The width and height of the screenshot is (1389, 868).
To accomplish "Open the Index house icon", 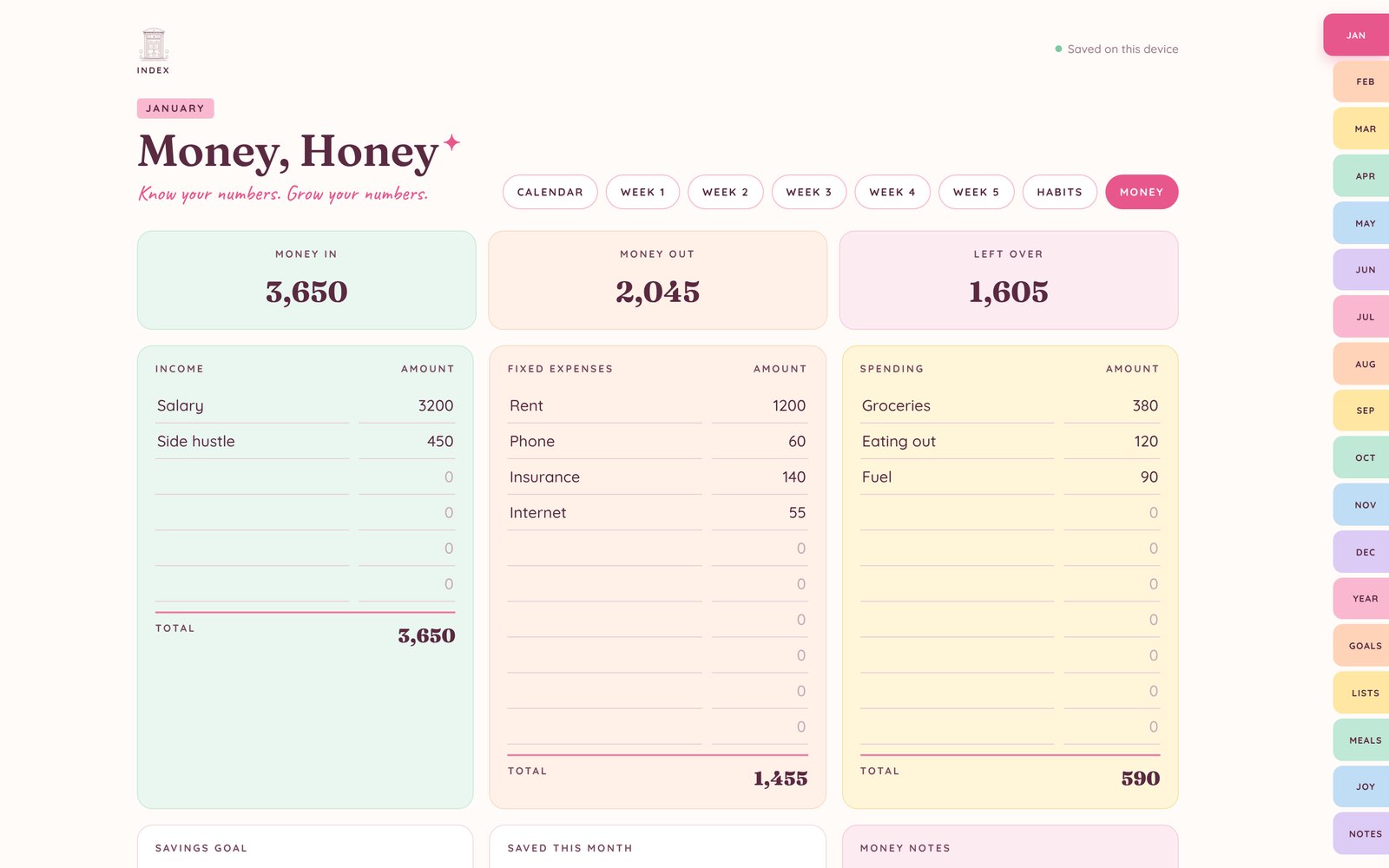I will (x=153, y=51).
